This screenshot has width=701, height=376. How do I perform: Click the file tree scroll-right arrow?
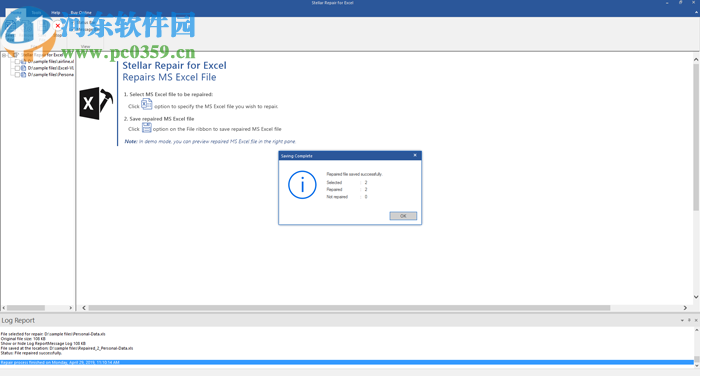(71, 308)
